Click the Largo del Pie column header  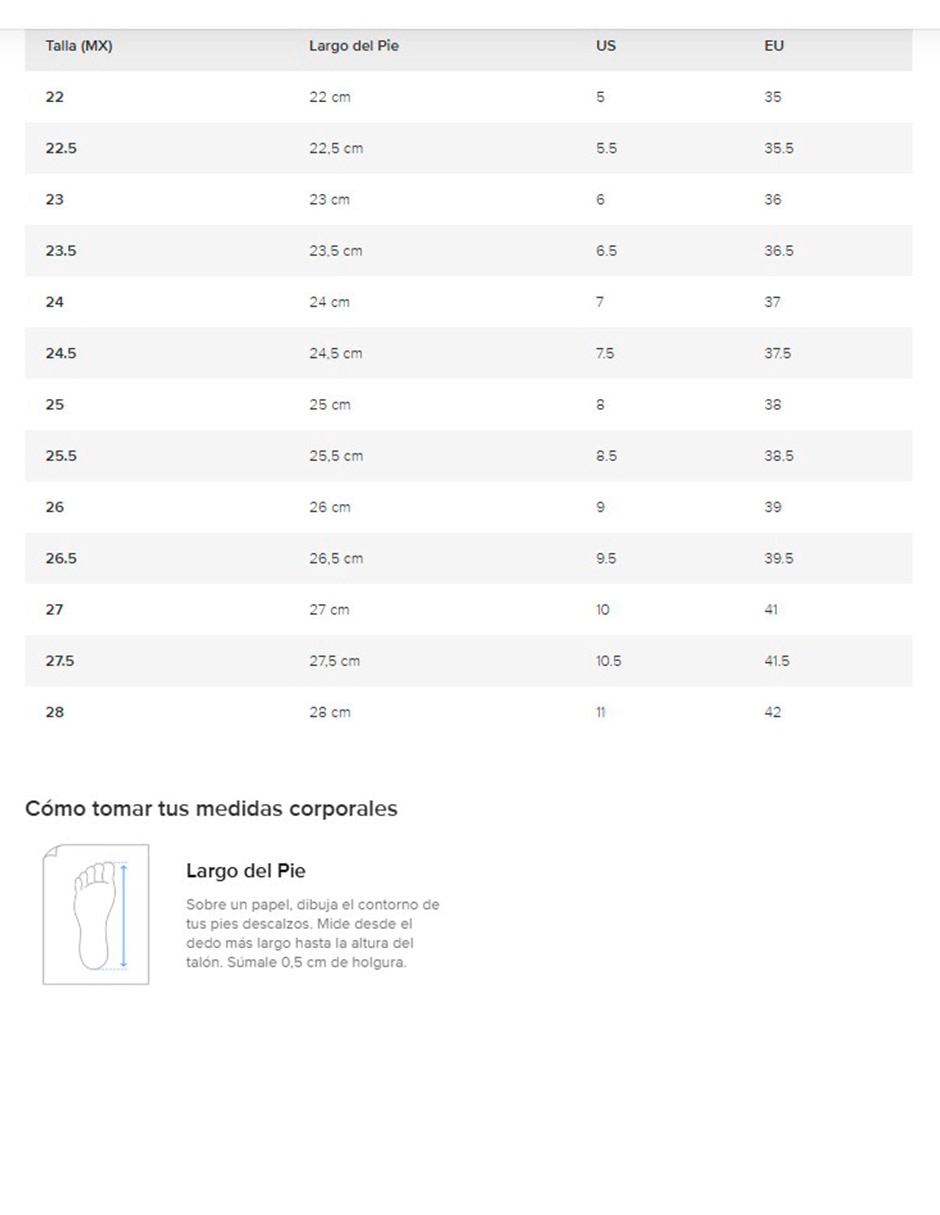354,46
